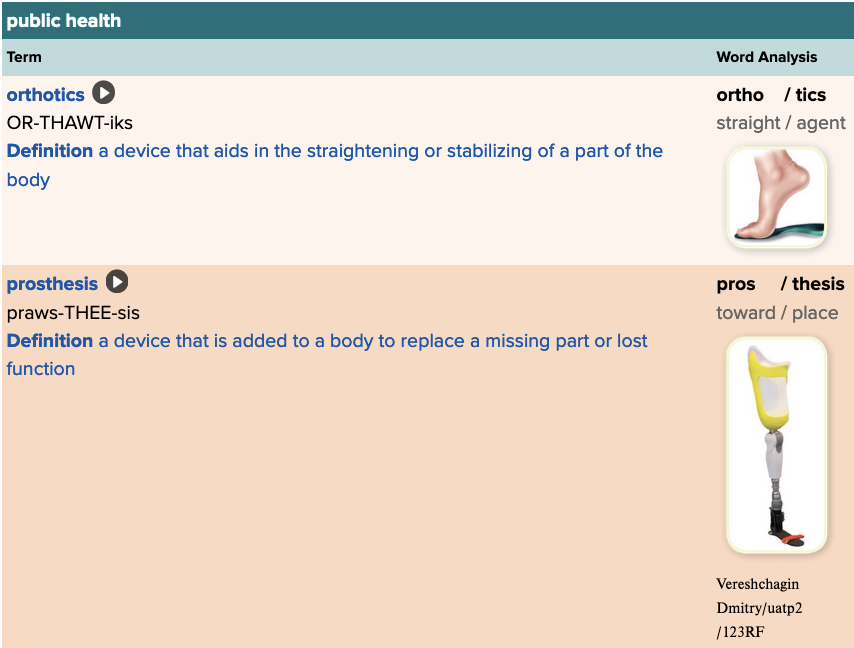Open the orthotics term link
Screen dimensions: 854x648
click(45, 95)
